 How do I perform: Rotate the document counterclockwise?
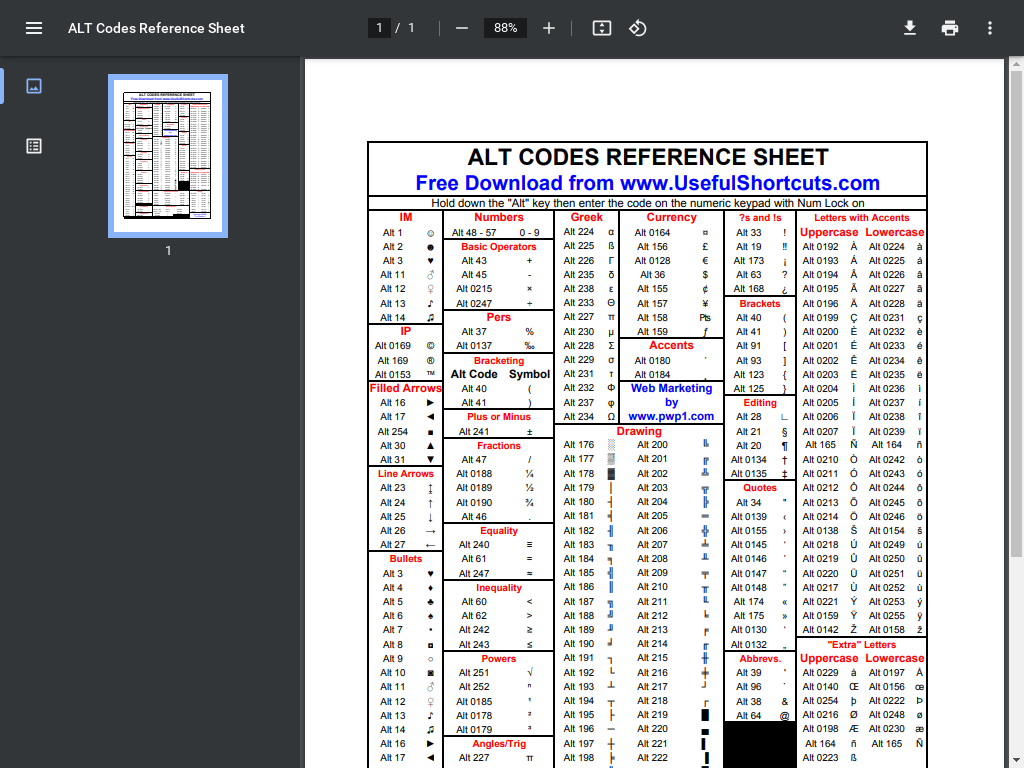(x=637, y=28)
